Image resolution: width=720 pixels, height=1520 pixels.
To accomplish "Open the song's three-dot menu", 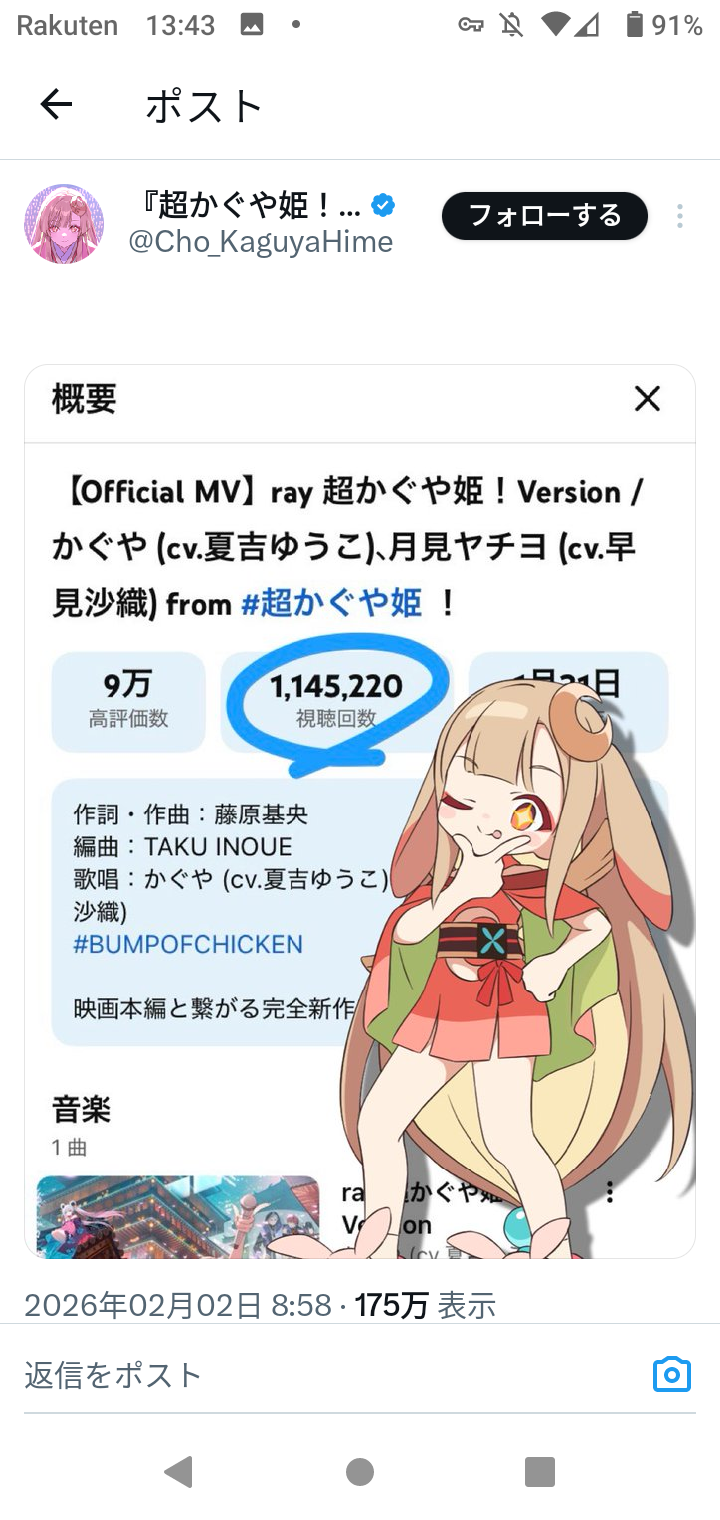I will point(609,1193).
